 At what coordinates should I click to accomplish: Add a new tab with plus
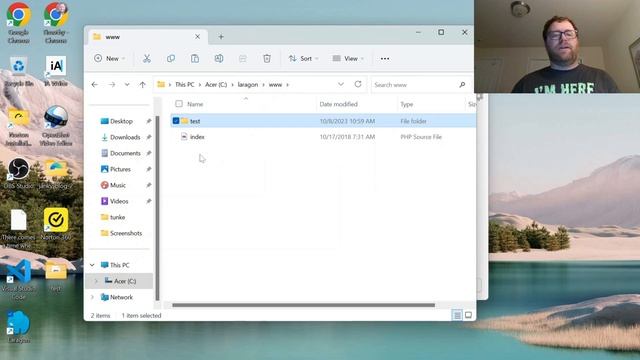pos(221,37)
